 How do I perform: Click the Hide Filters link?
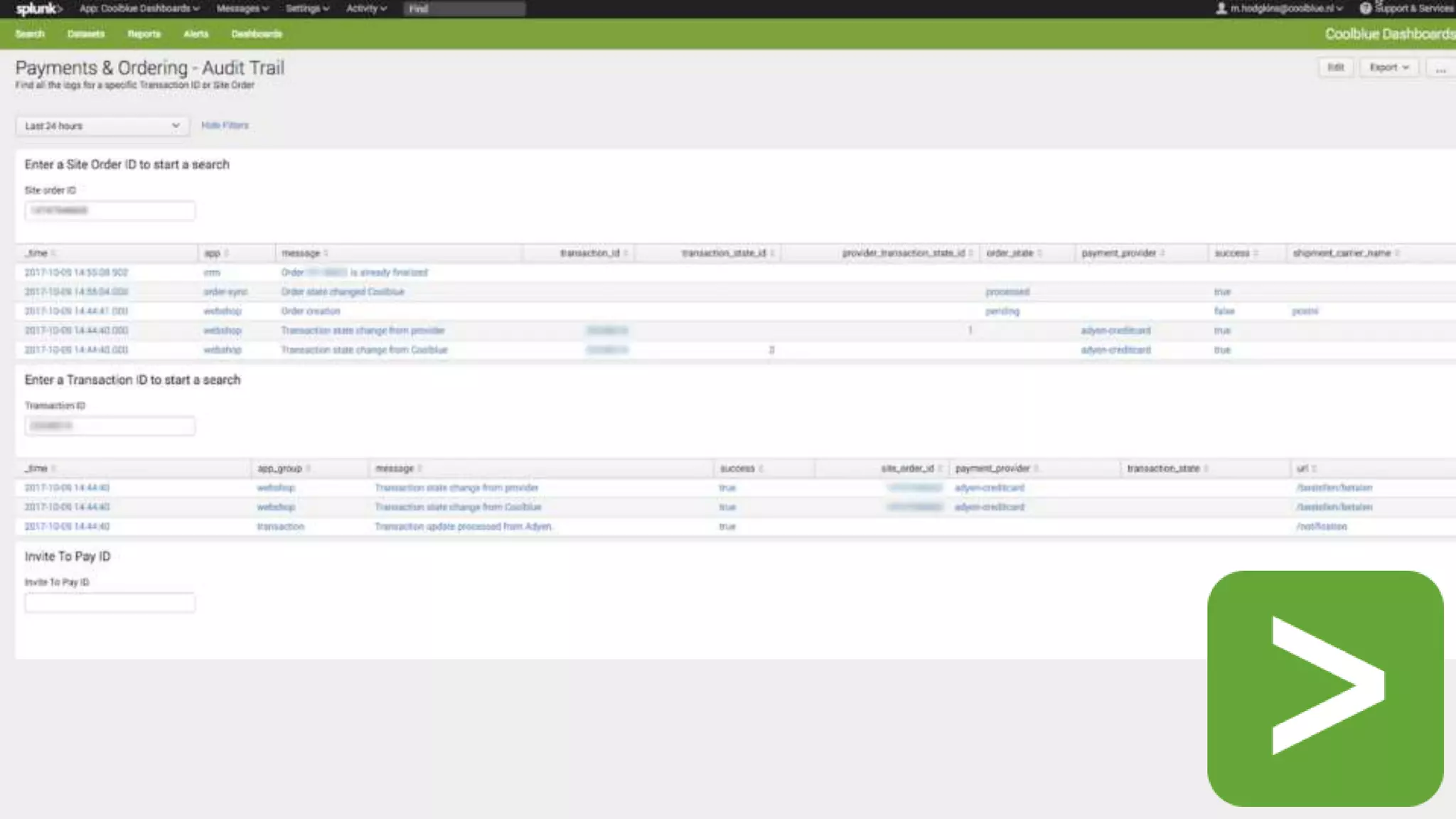coord(225,125)
